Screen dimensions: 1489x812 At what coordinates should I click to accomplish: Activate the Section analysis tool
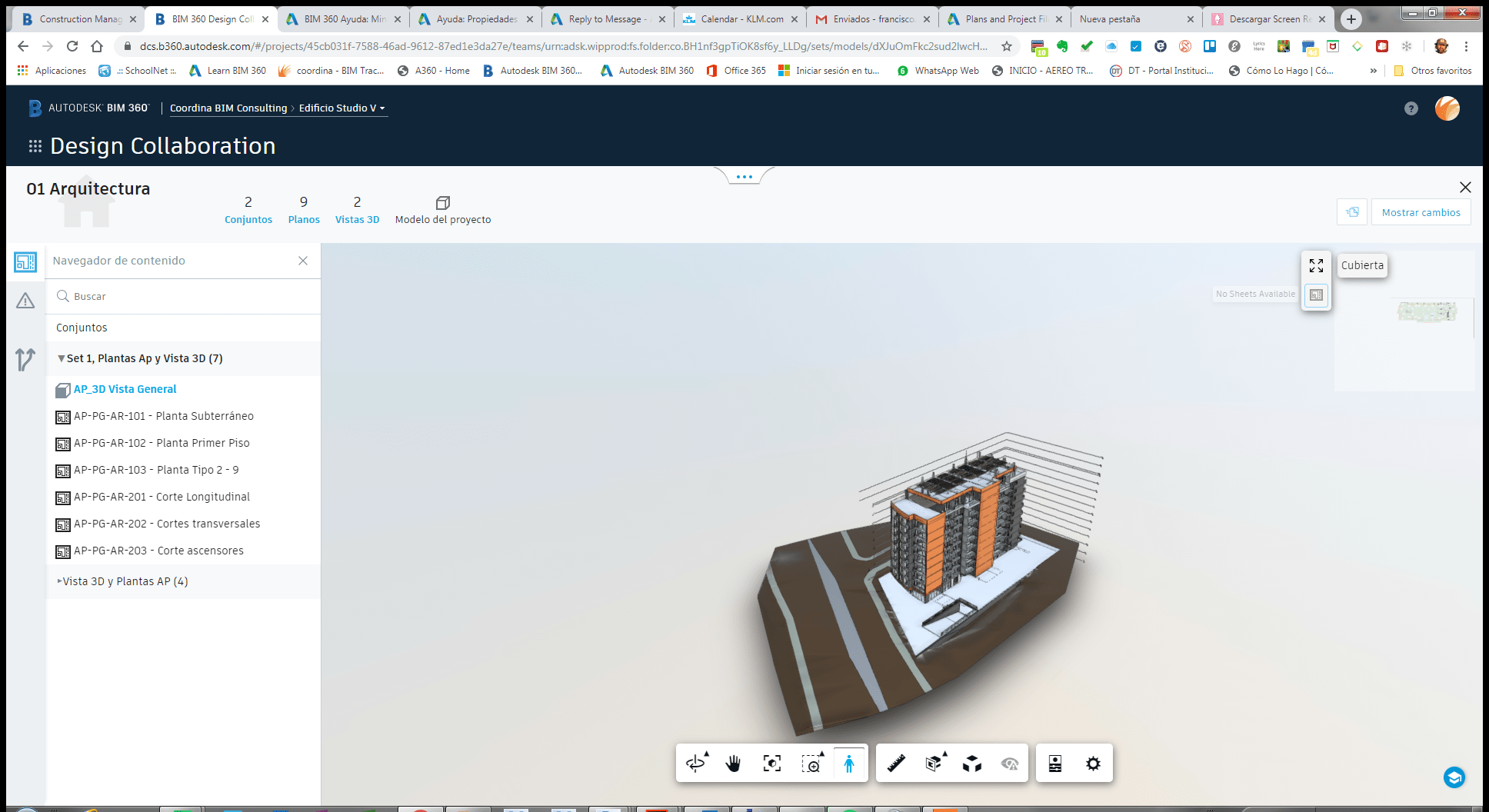933,763
